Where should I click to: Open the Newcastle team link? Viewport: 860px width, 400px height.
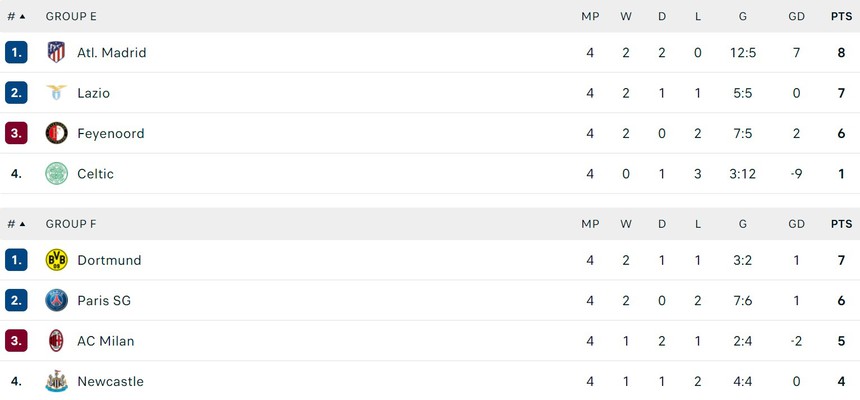click(x=110, y=382)
